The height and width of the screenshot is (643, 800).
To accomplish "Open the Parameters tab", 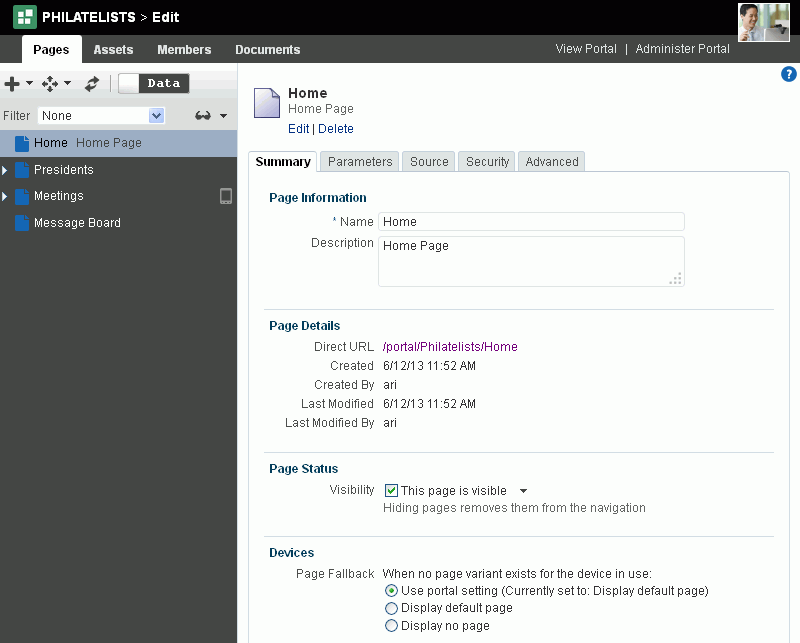I will pyautogui.click(x=360, y=162).
